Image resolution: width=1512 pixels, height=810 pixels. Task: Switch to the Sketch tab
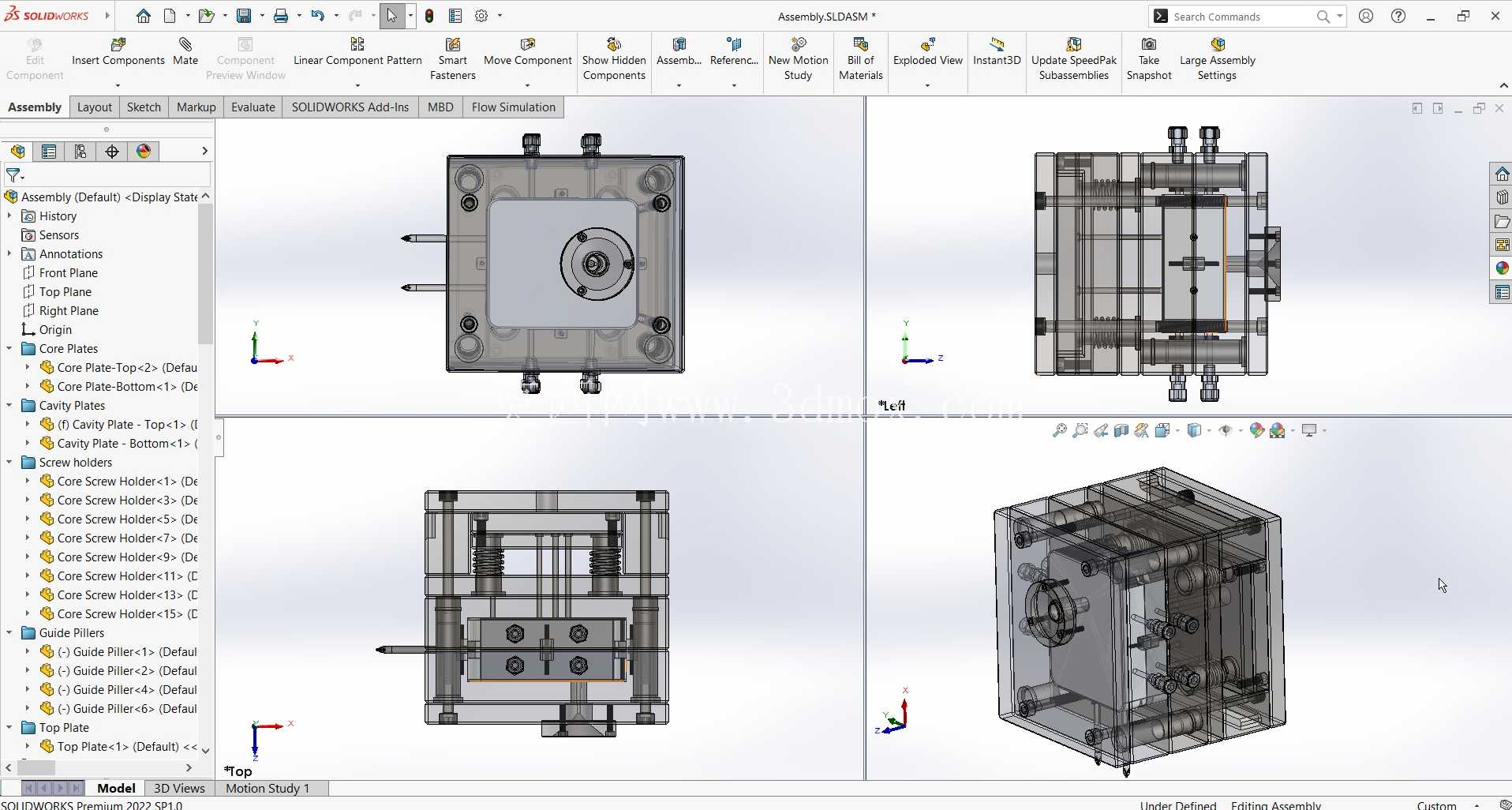pos(144,107)
